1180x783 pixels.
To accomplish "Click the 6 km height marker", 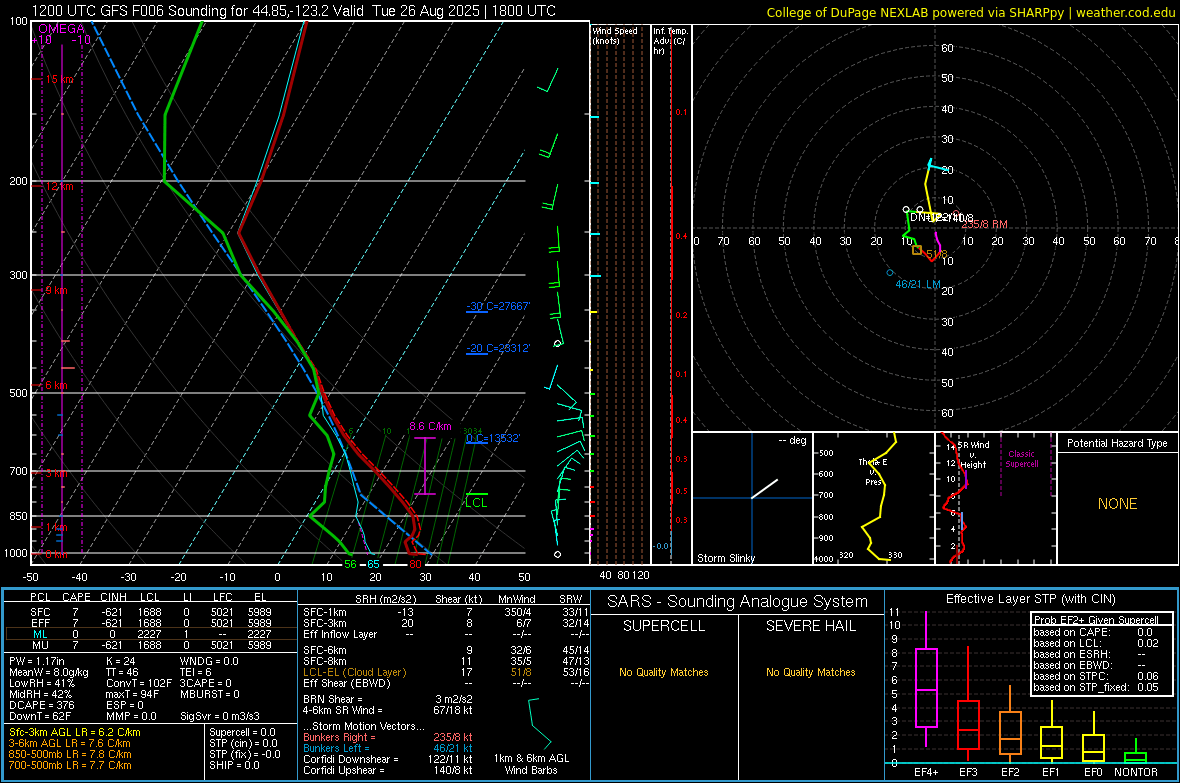I will click(56, 385).
